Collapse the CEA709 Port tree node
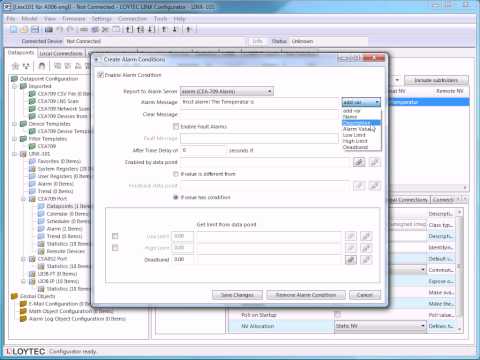This screenshot has width=480, height=360. click(23, 199)
